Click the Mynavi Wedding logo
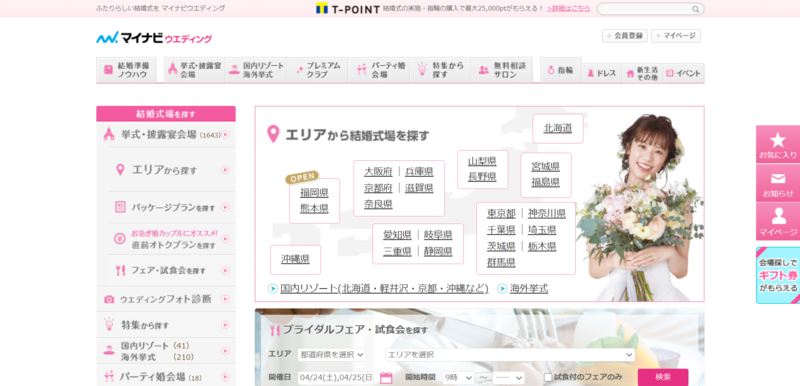This screenshot has width=800, height=386. tap(154, 38)
